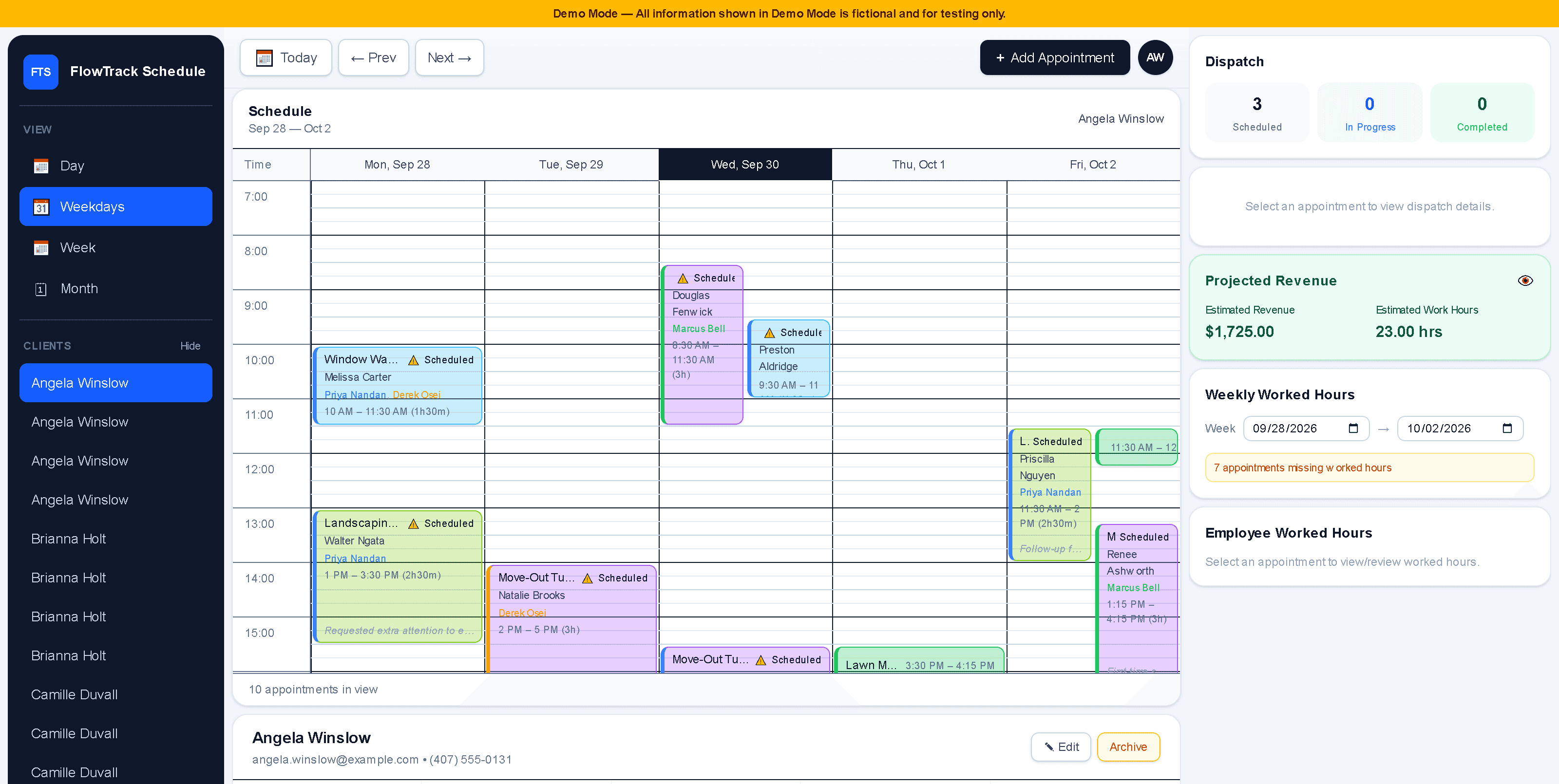Switch to Day view

pos(115,166)
